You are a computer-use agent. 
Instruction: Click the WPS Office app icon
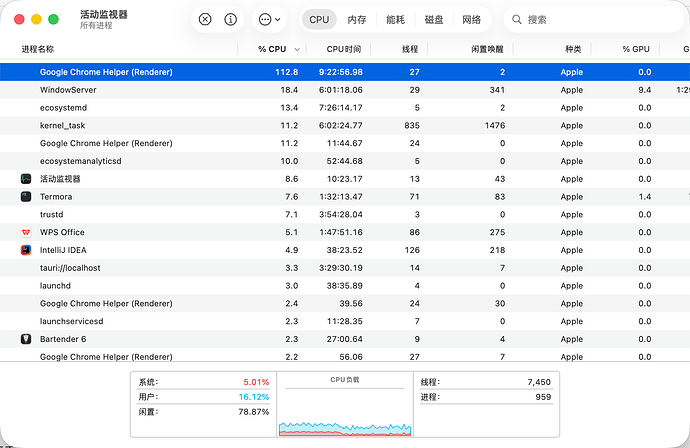tap(26, 232)
